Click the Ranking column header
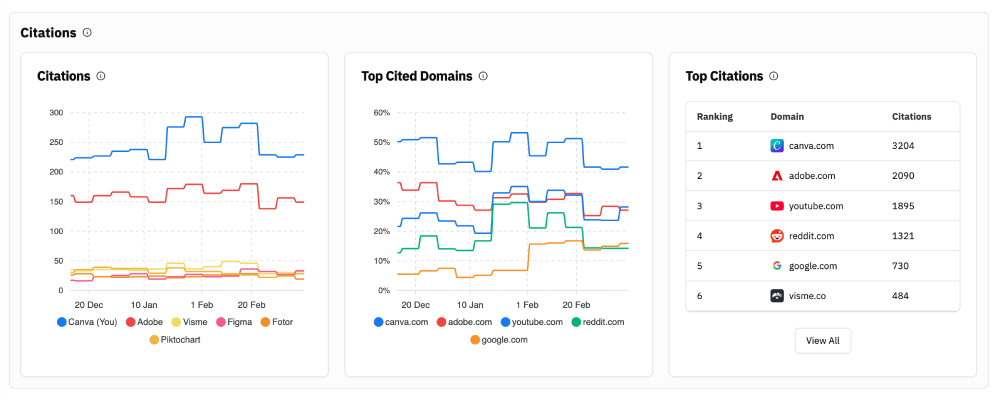1000x400 pixels. point(715,117)
